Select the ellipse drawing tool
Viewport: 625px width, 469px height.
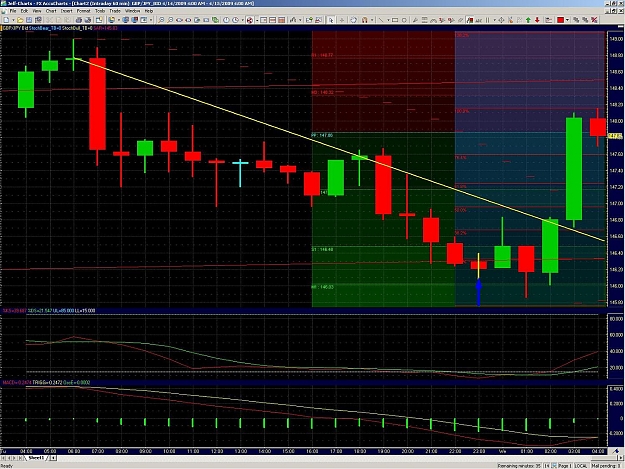404,20
